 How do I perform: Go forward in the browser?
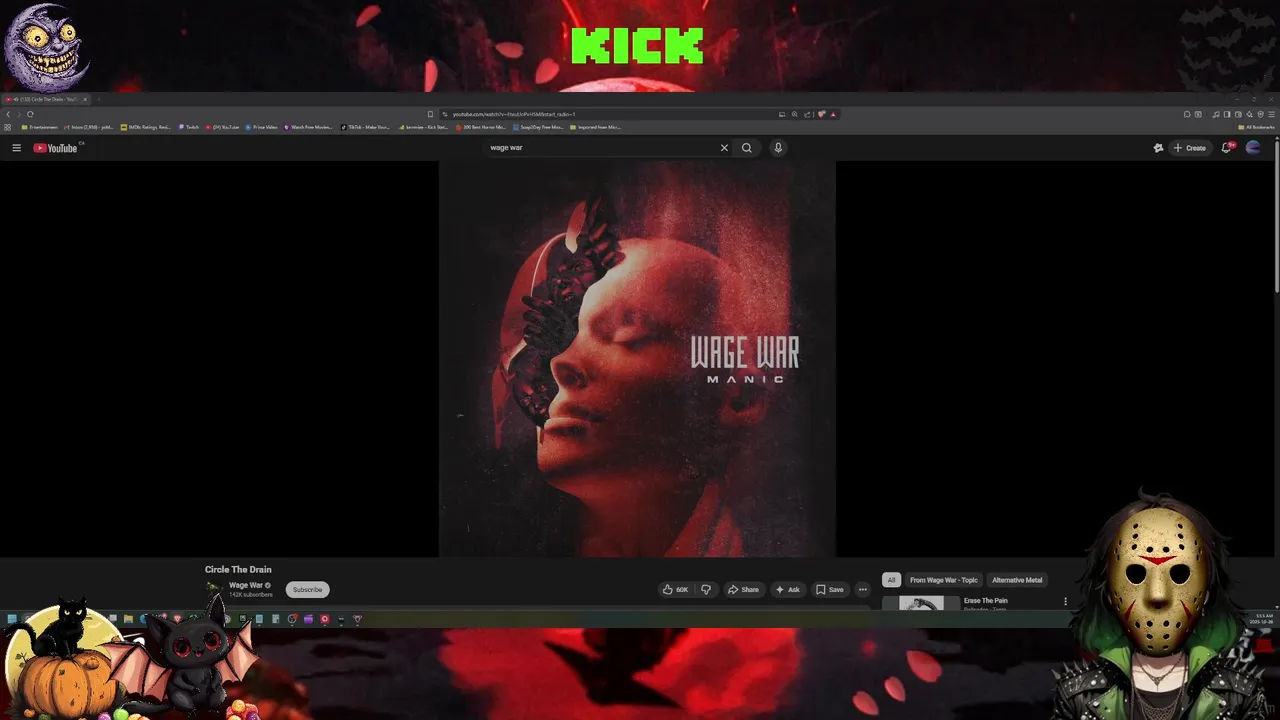[18, 114]
